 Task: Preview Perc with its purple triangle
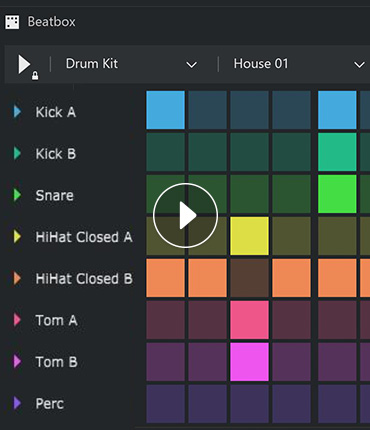(x=17, y=403)
